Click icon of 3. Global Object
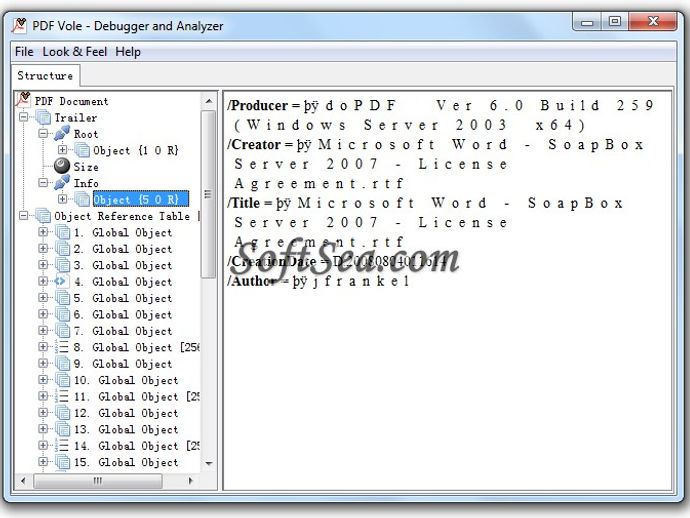This screenshot has width=690, height=518. click(x=62, y=265)
